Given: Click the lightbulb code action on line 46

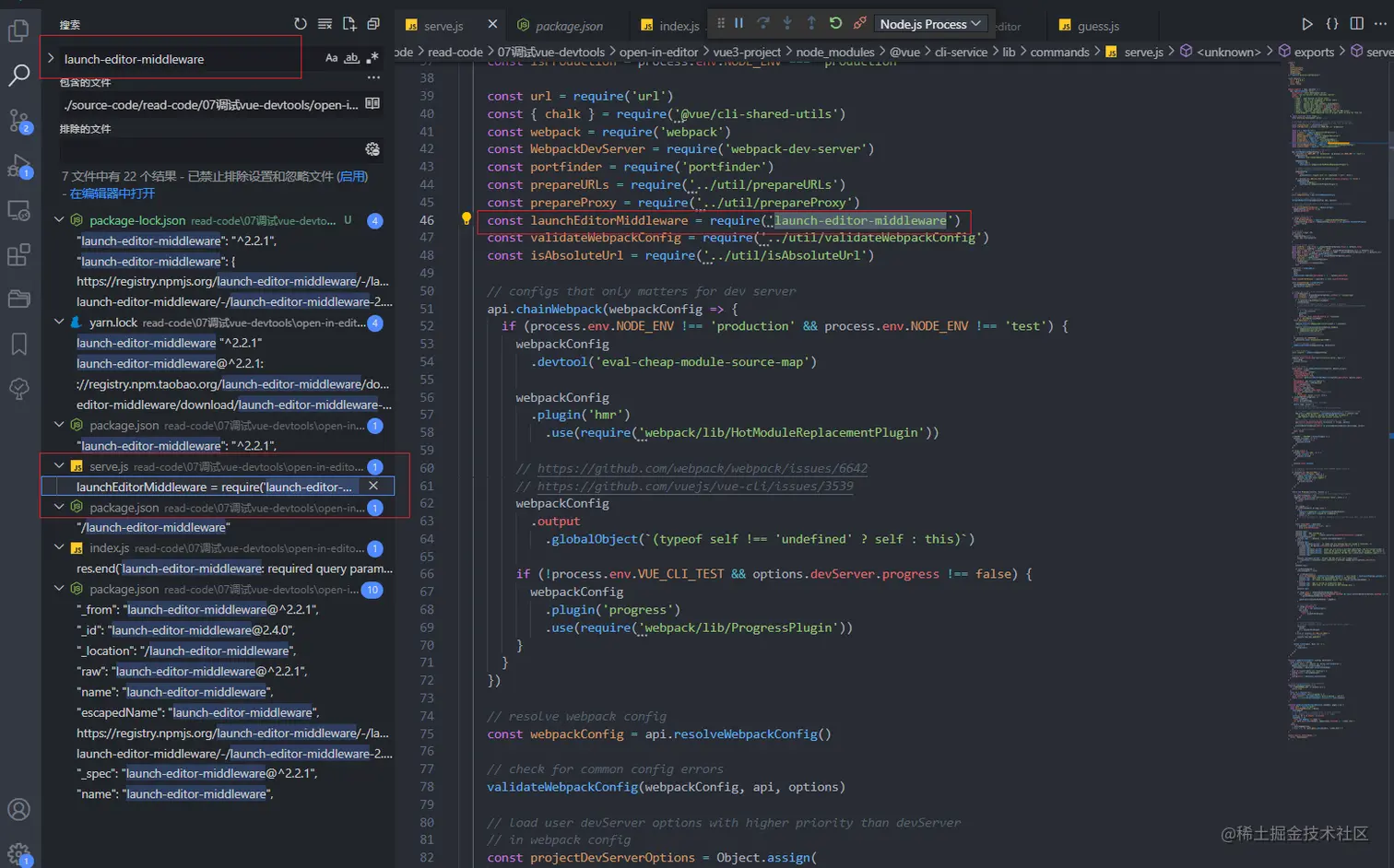Looking at the screenshot, I should (x=467, y=219).
